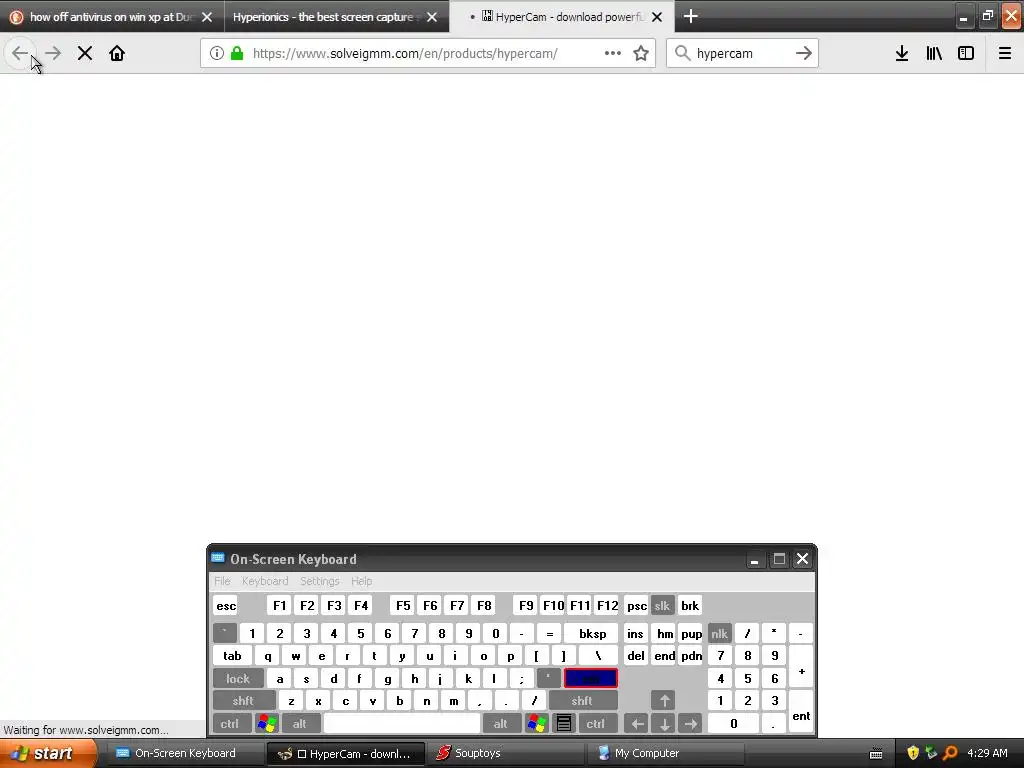Close the Hyperionics tab
Viewport: 1024px width, 768px height.
pos(432,17)
